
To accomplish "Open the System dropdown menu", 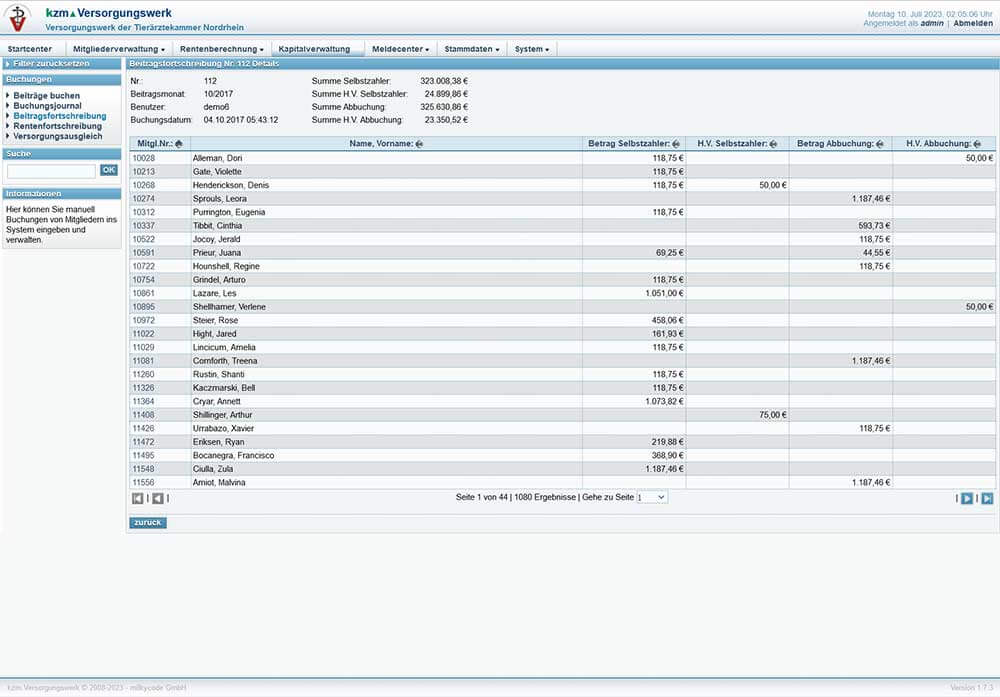I will (532, 49).
